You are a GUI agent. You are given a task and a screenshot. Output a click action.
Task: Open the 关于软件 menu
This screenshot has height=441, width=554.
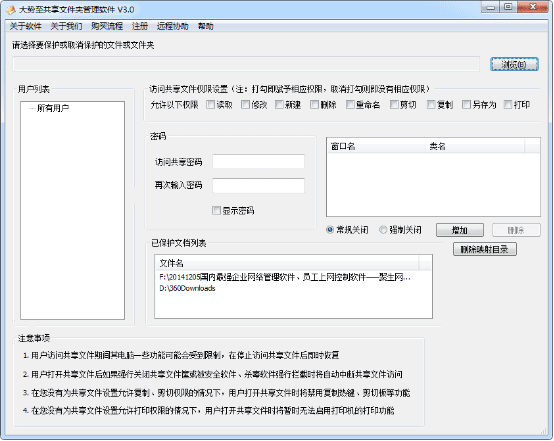25,26
